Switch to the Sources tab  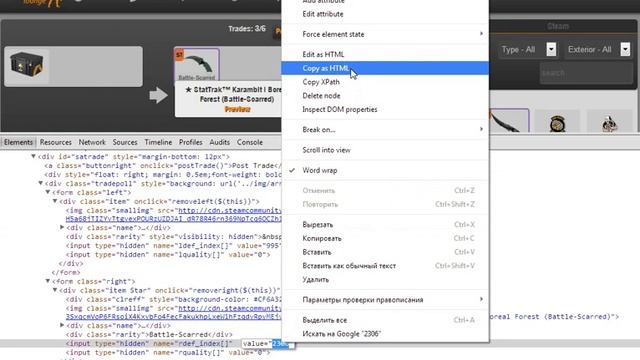click(x=125, y=142)
